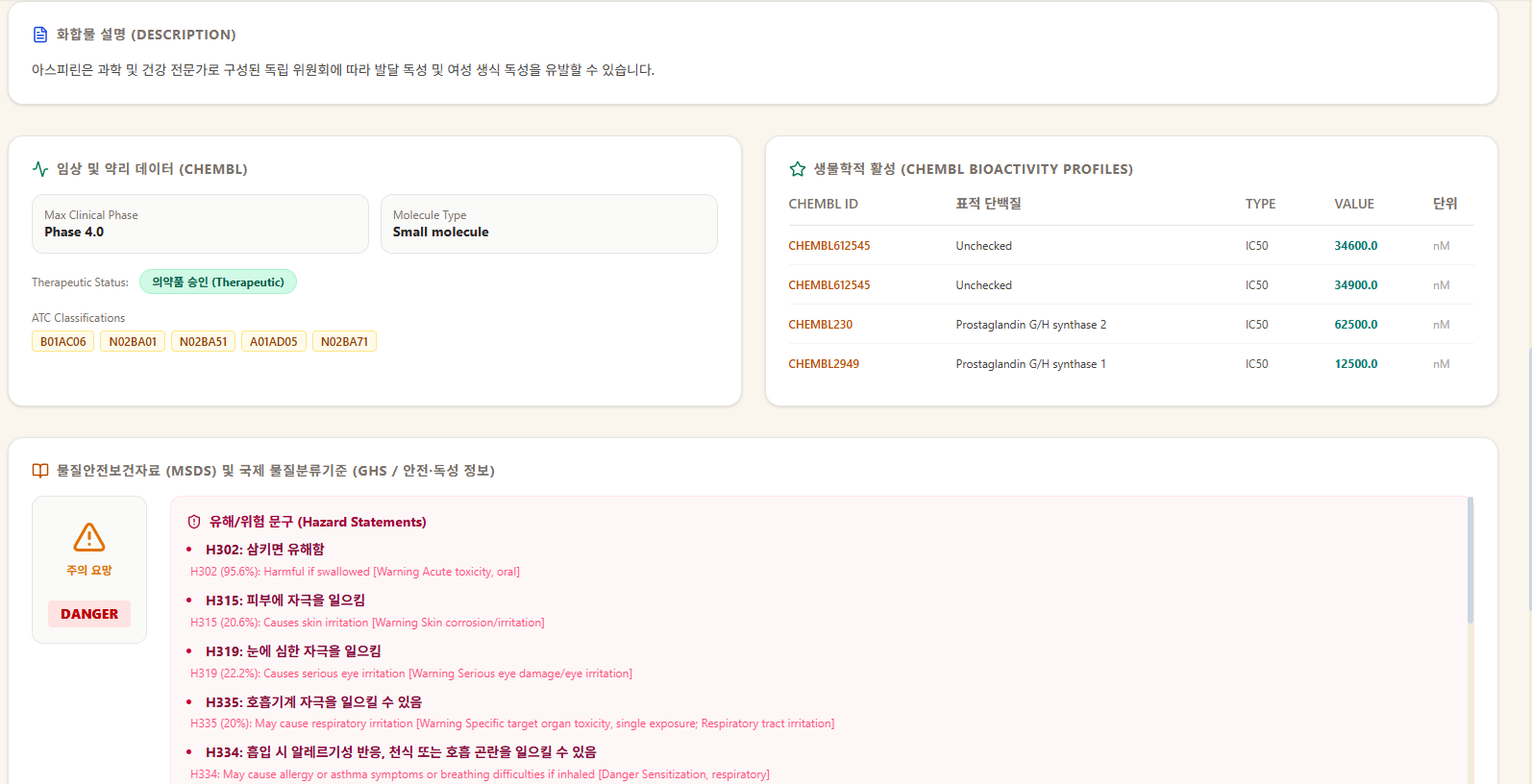Click the hazard statements panel scrollbar

(1470, 559)
